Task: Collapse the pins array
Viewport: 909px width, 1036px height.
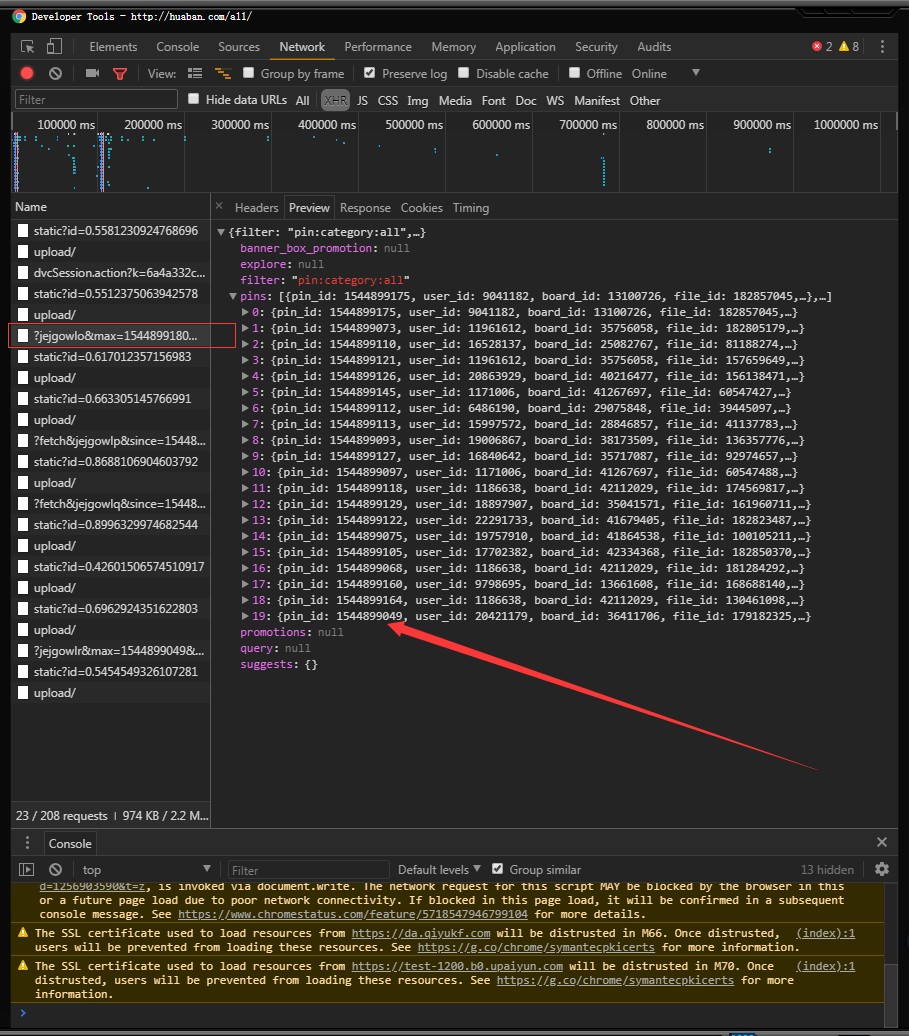Action: 233,297
